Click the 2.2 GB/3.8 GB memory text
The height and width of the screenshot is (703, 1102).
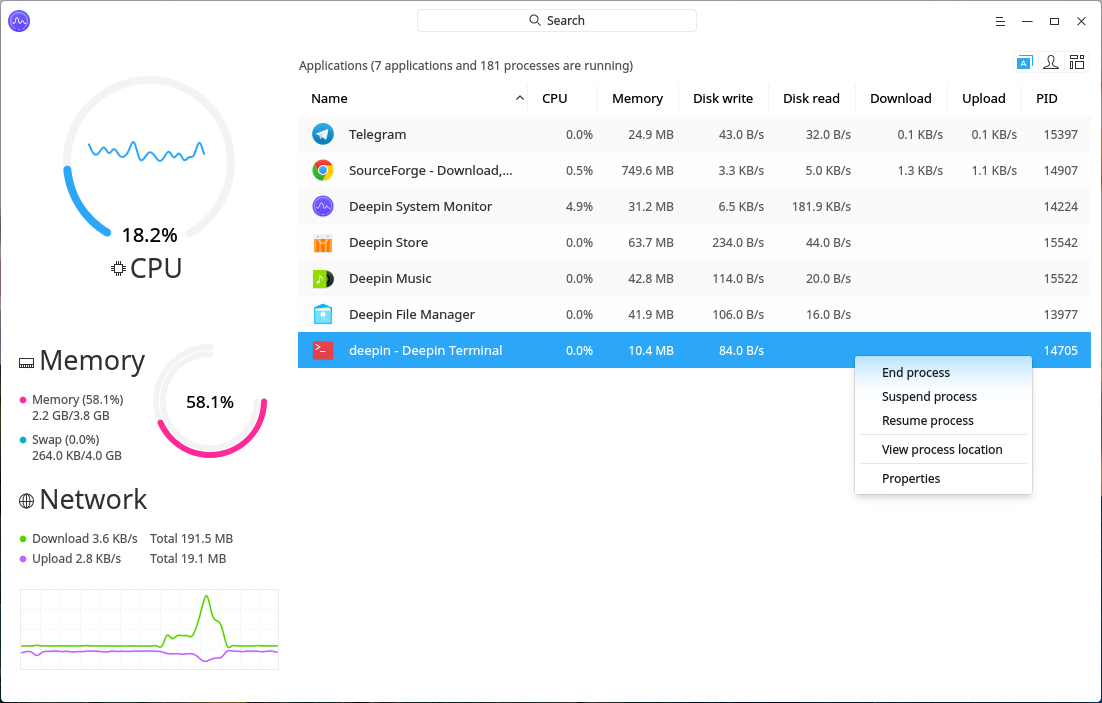pos(70,415)
